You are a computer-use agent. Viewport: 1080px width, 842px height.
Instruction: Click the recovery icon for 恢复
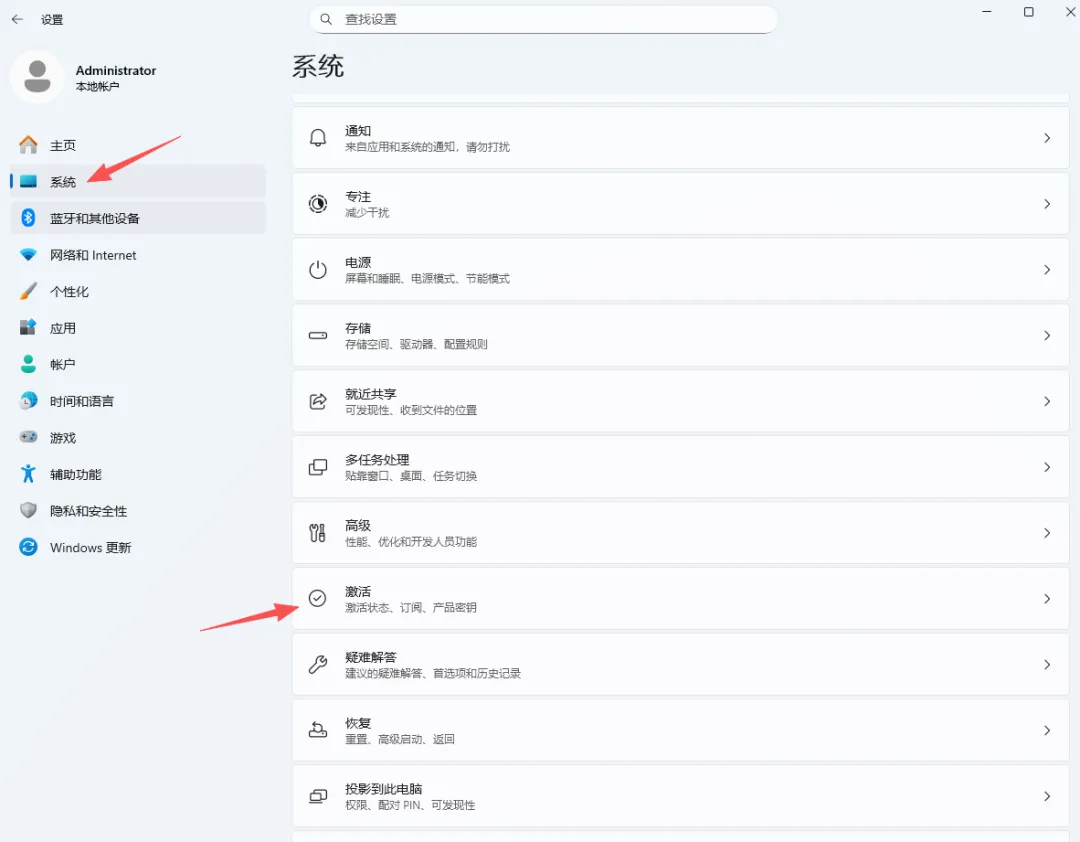coord(318,730)
